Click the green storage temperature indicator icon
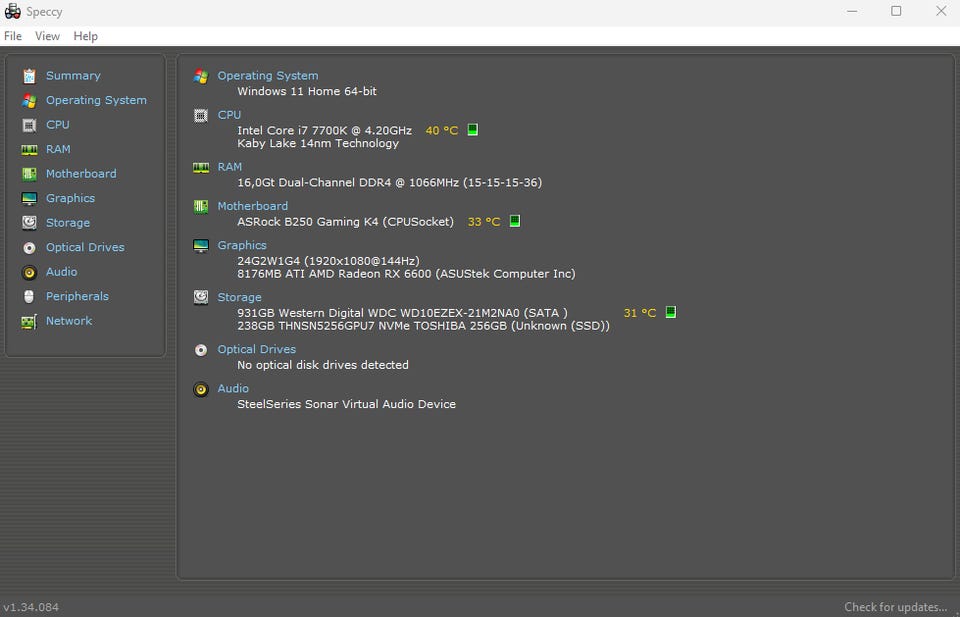This screenshot has height=617, width=960. [671, 312]
